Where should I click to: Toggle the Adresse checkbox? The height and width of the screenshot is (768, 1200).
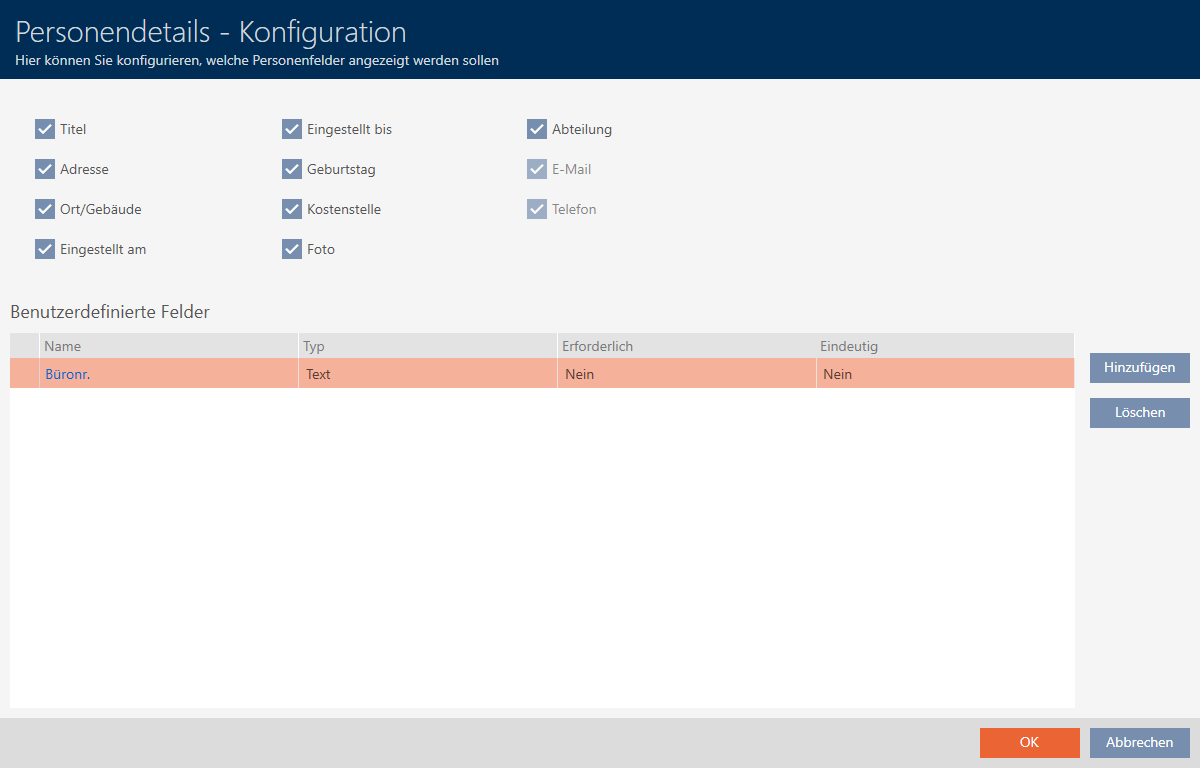click(x=45, y=169)
